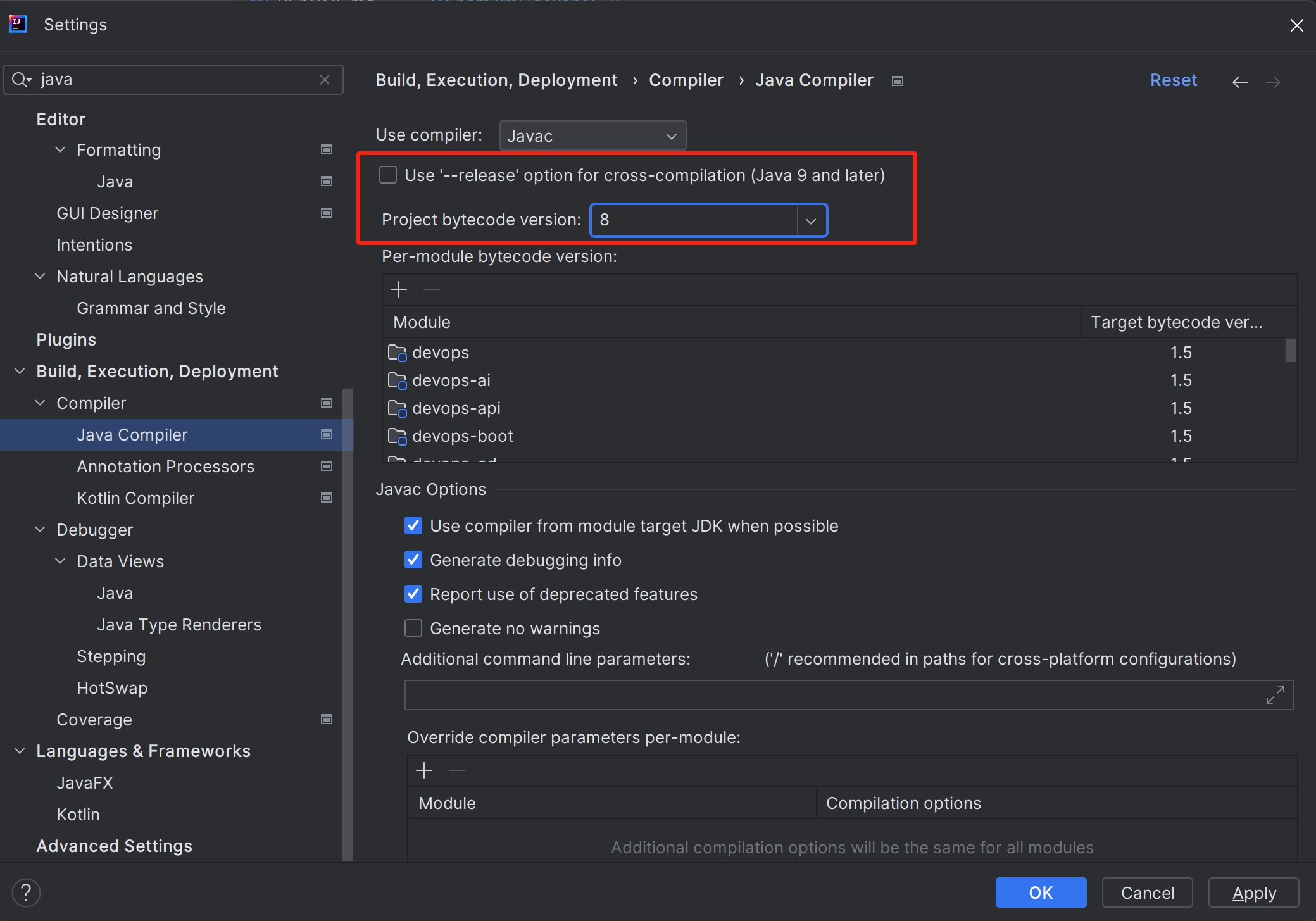Expand the additional command line parameters field
This screenshot has width=1316, height=921.
point(1275,695)
